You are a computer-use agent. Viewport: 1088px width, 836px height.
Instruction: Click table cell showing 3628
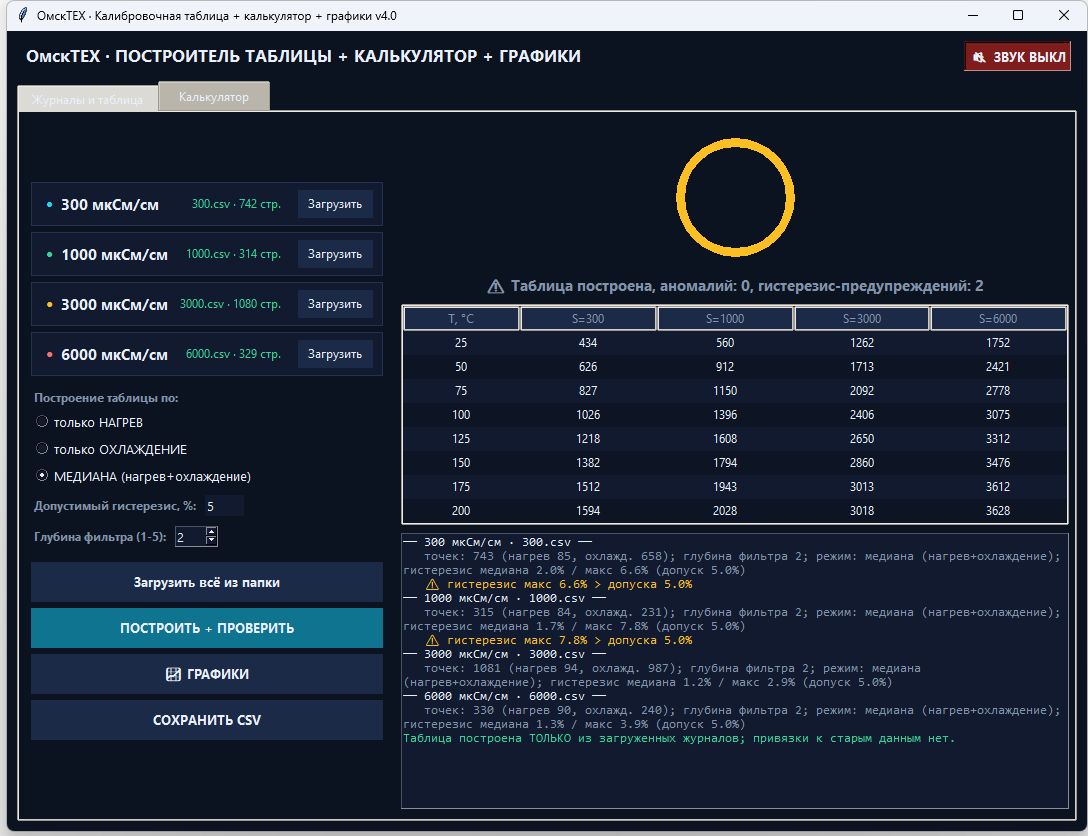(998, 511)
